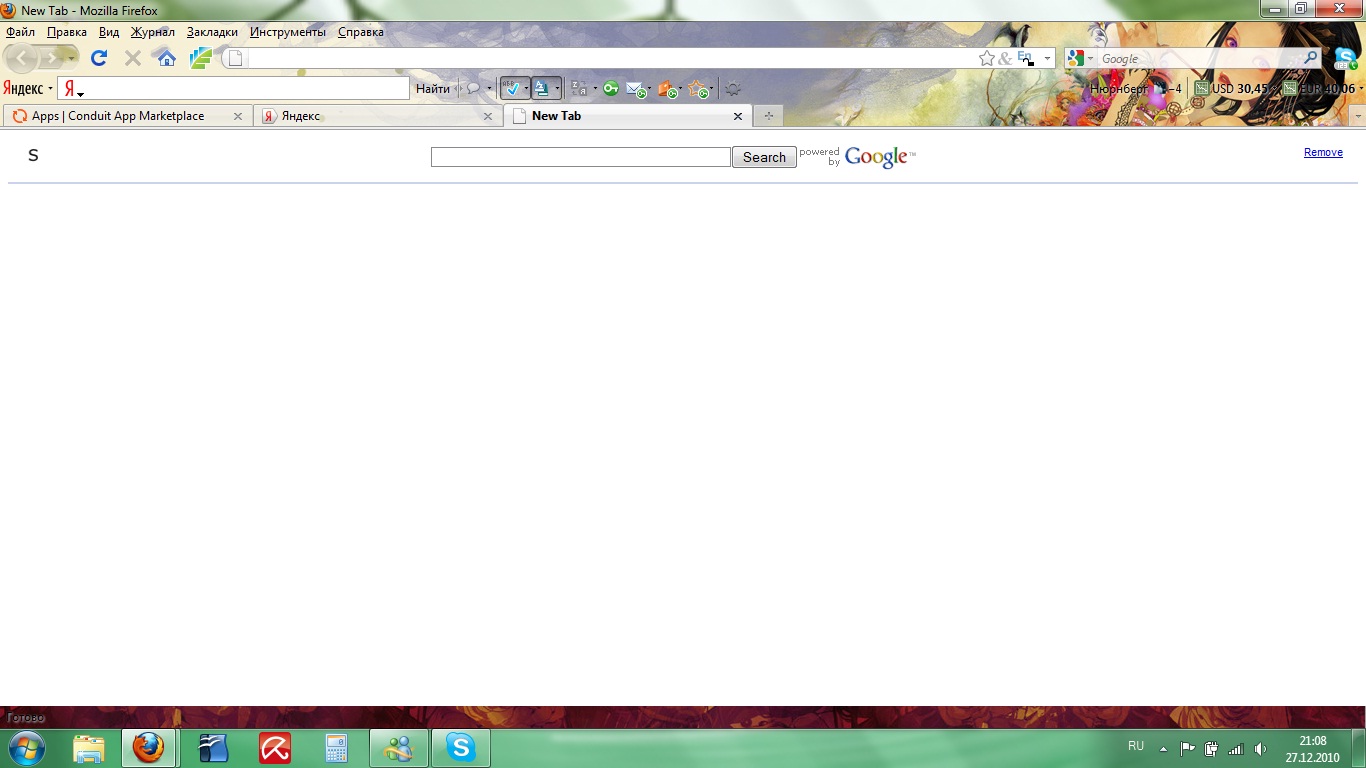The image size is (1366, 768).
Task: Open the EUR 40,06 exchange rate
Action: click(1319, 89)
